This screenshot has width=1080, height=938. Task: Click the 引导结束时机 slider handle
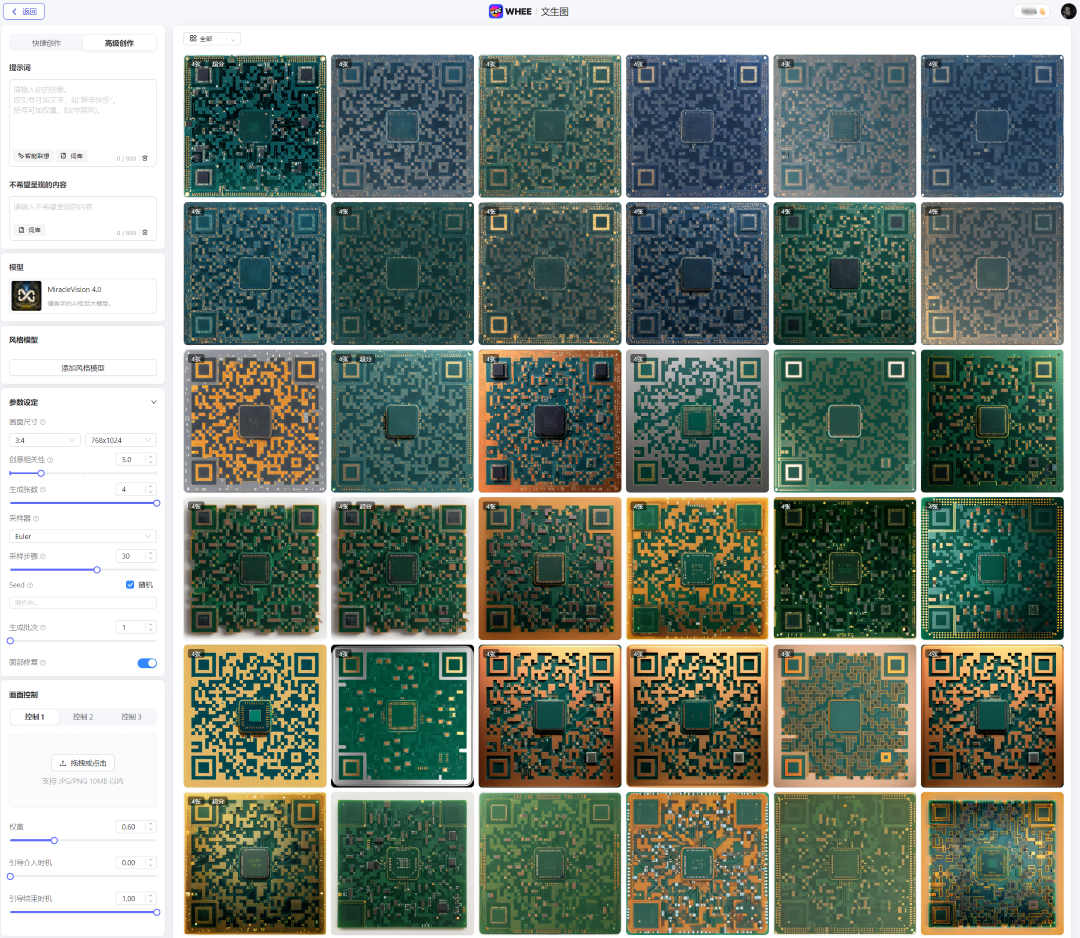coord(156,913)
